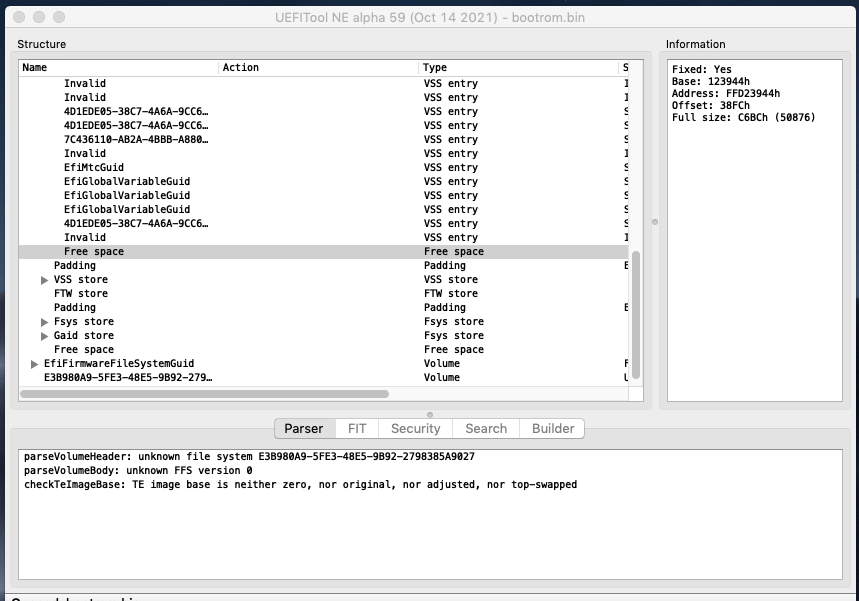Click the 'Address: FFD23944h' info line
859x601 pixels.
[x=726, y=93]
